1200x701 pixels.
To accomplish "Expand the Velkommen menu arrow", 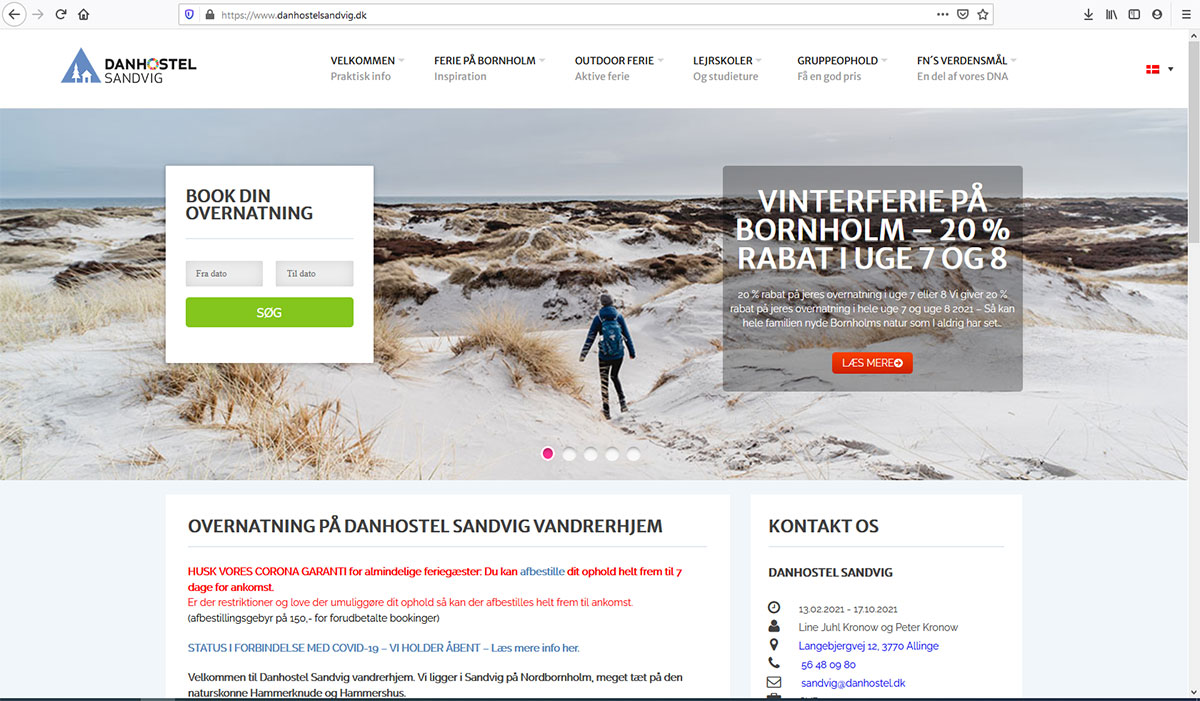I will point(401,61).
